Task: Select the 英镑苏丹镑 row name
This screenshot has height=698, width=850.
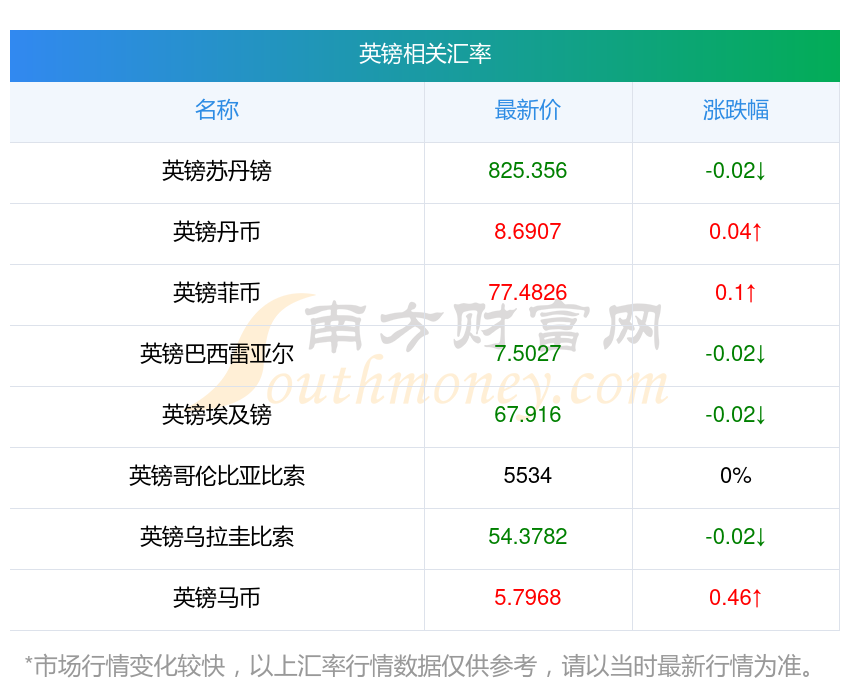Action: 217,171
